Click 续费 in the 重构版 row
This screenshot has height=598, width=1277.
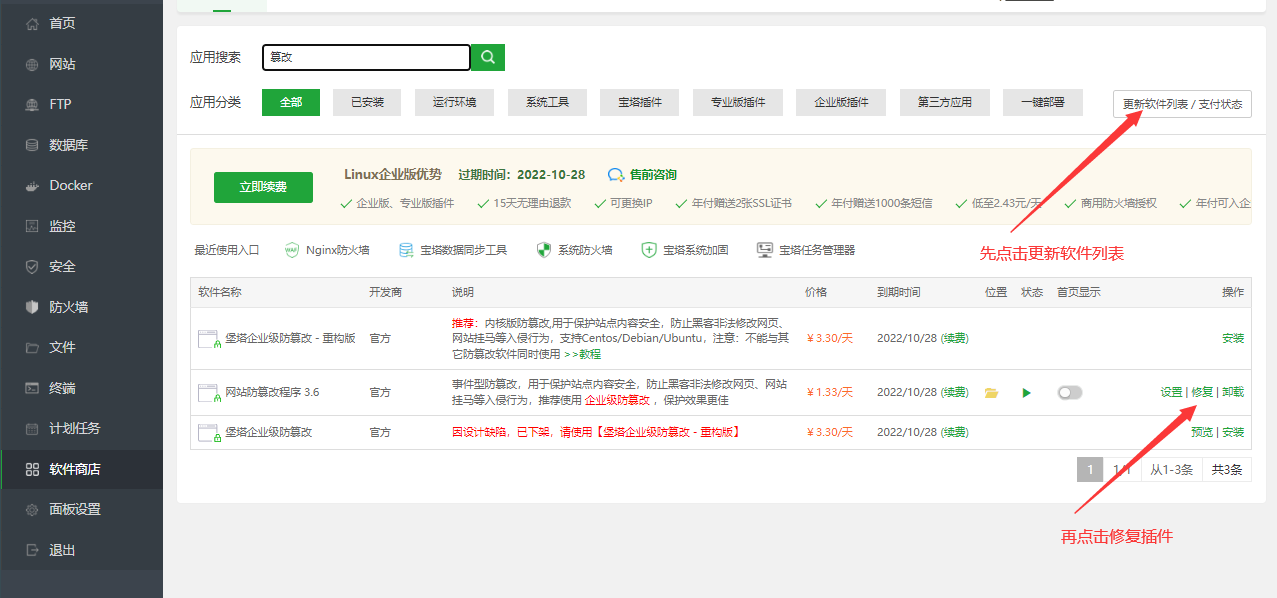tap(955, 339)
